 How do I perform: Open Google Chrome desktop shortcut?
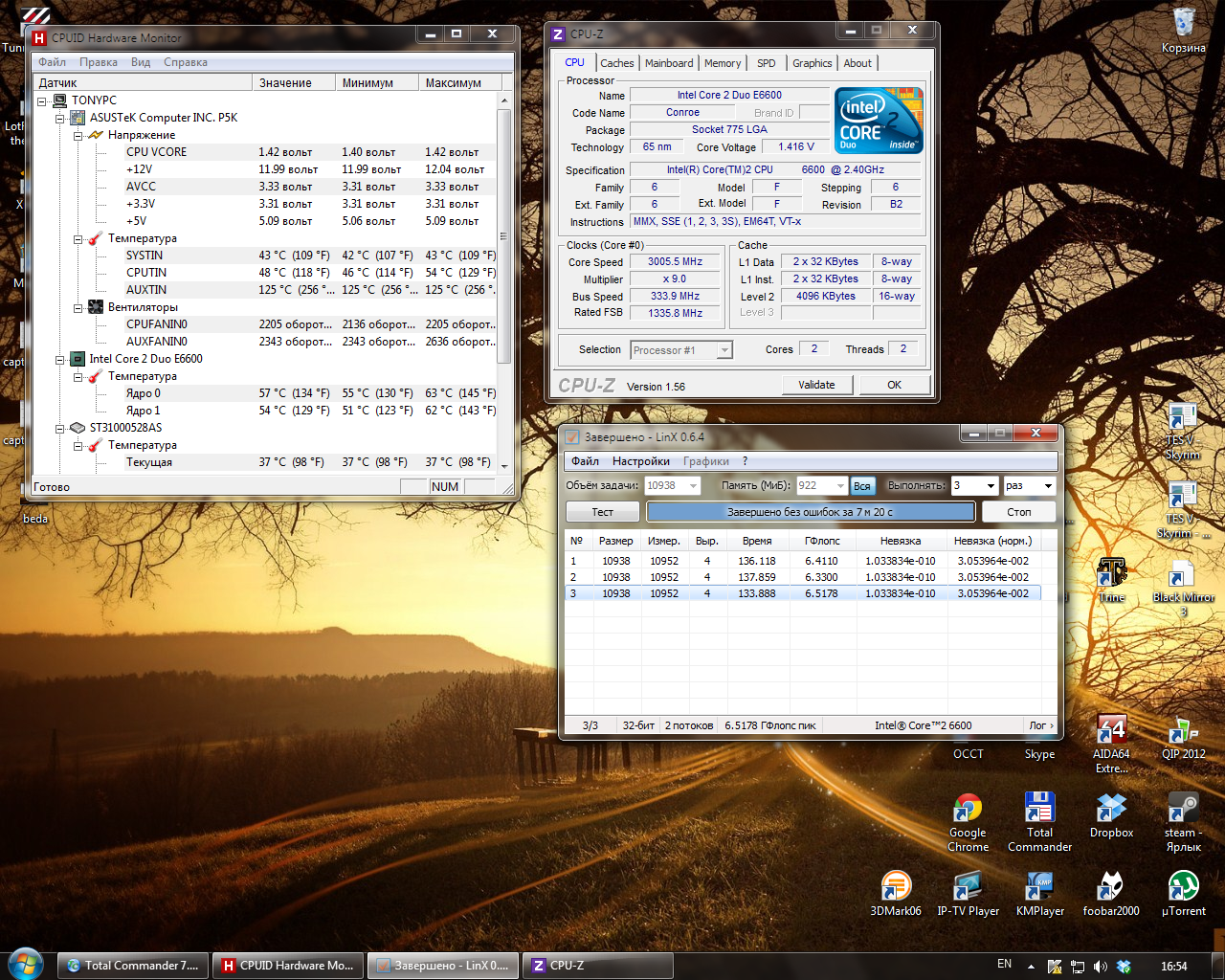tap(968, 809)
